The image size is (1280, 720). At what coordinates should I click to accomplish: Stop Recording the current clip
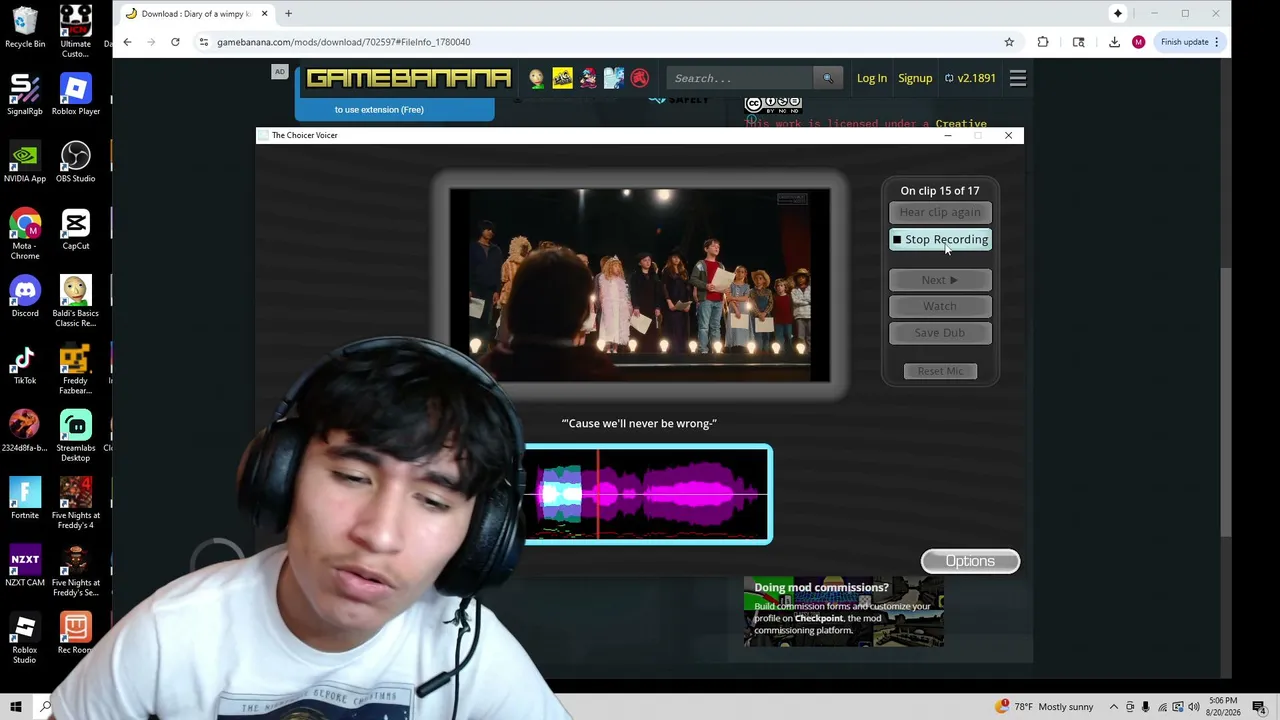coord(940,240)
